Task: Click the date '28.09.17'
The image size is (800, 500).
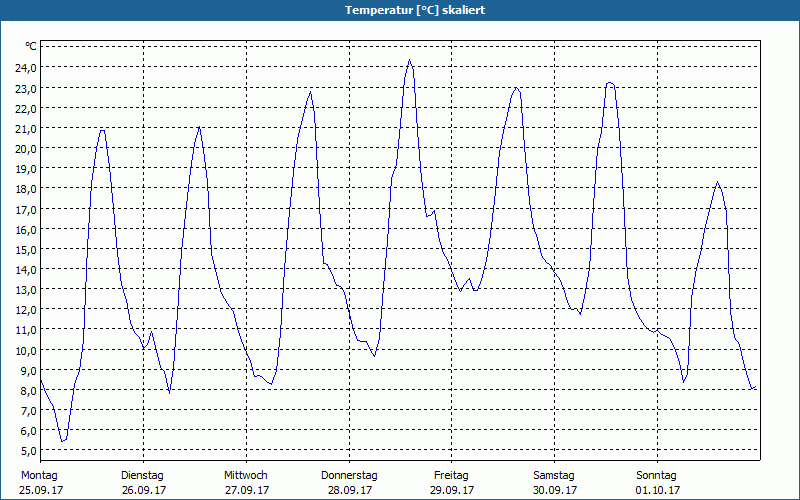Action: click(349, 490)
